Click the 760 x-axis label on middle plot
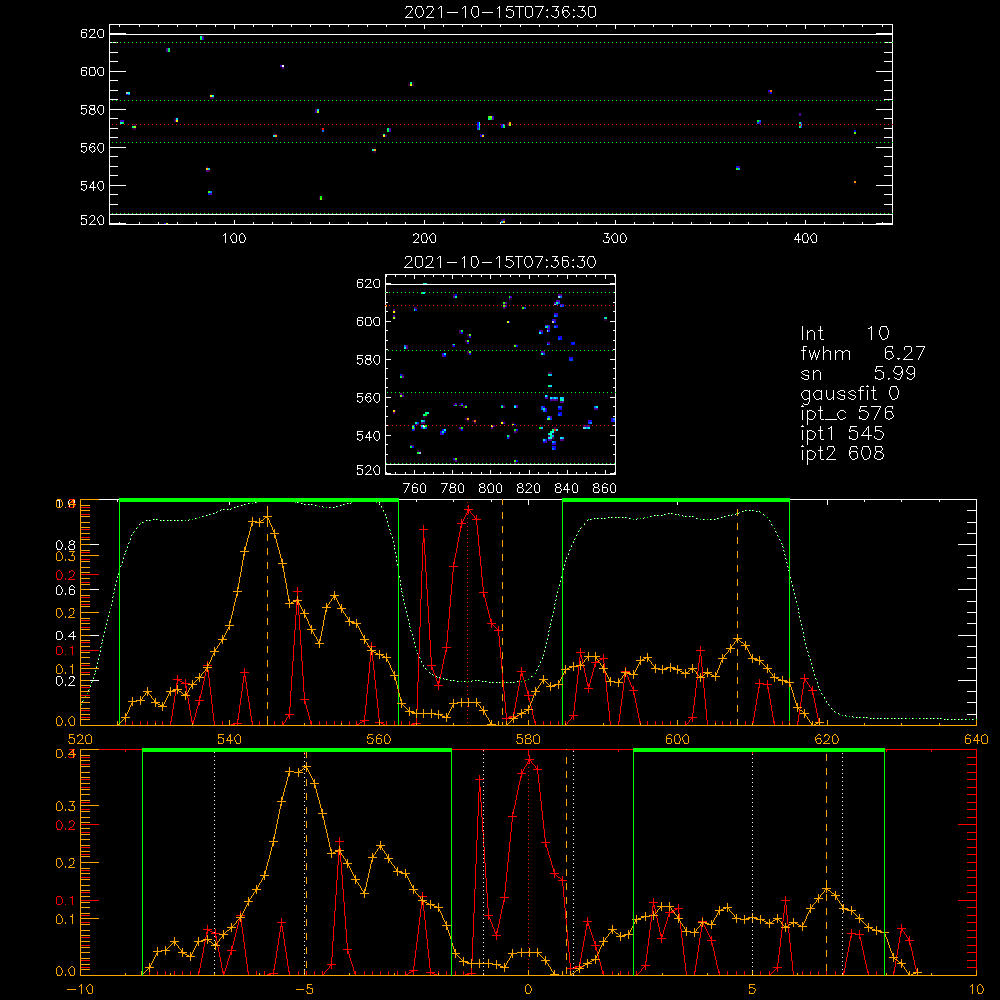This screenshot has height=1000, width=1000. tap(415, 488)
